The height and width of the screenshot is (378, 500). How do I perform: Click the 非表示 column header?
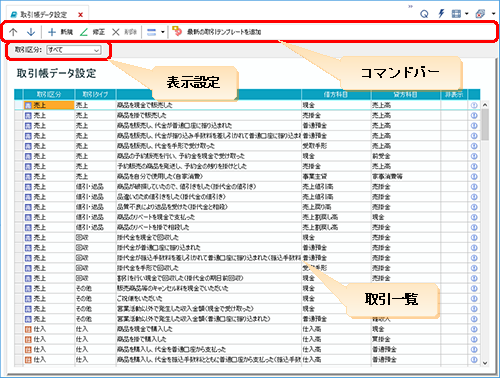tap(454, 94)
